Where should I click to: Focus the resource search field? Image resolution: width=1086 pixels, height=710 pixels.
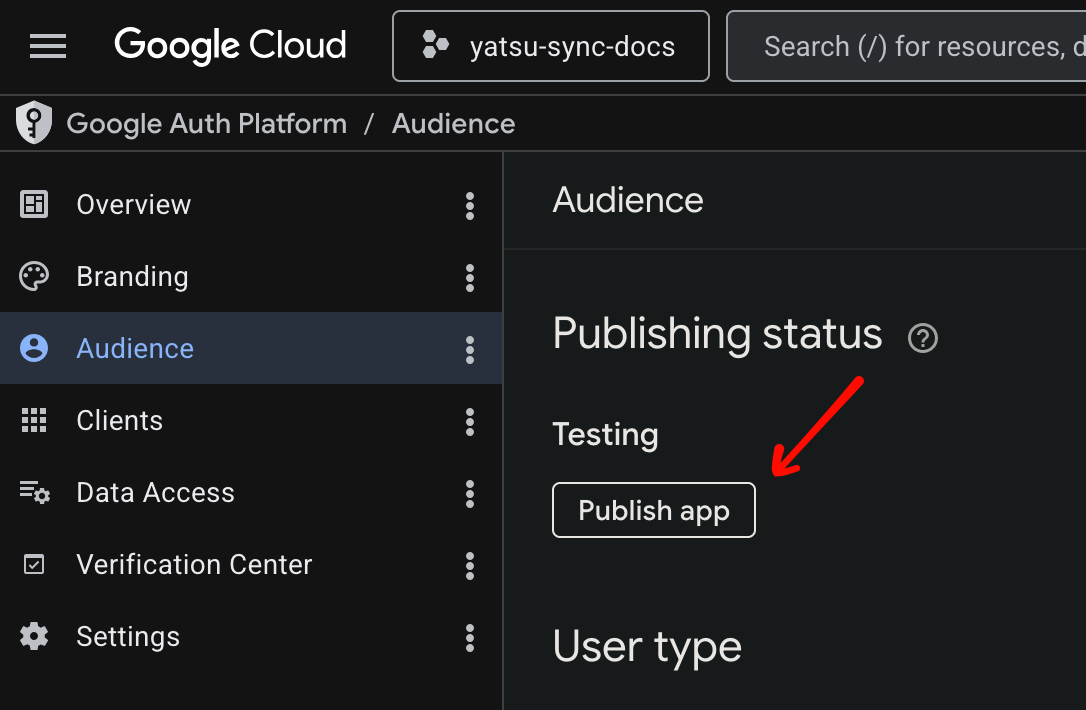pos(906,46)
